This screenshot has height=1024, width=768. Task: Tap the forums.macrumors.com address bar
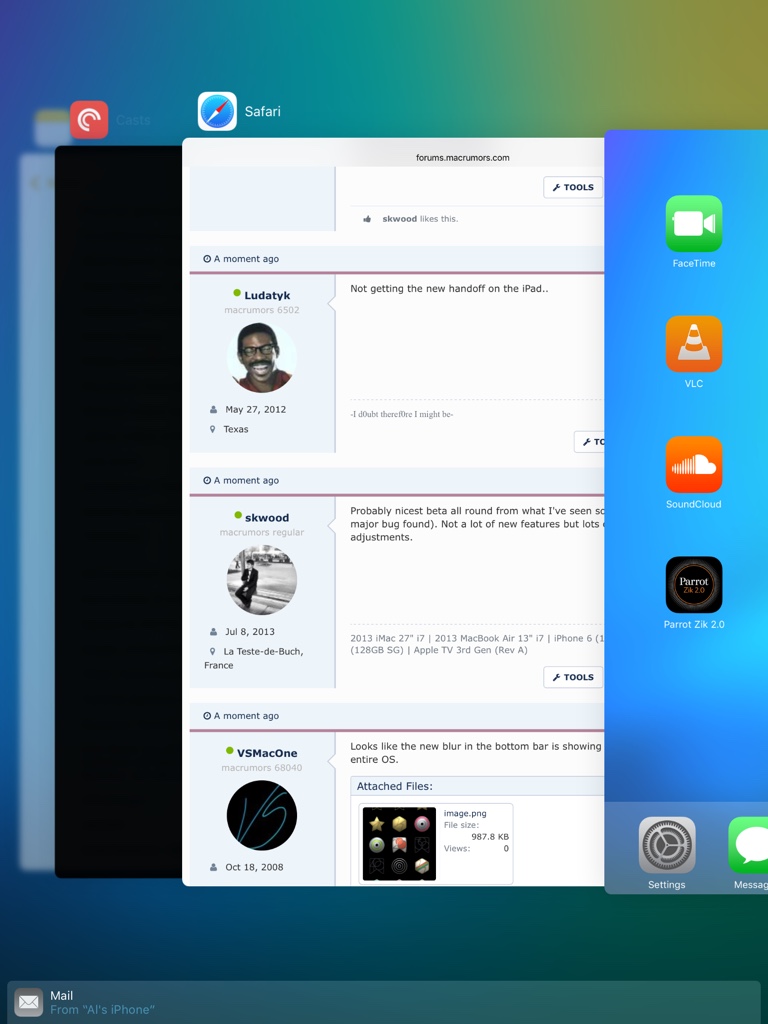(x=462, y=157)
